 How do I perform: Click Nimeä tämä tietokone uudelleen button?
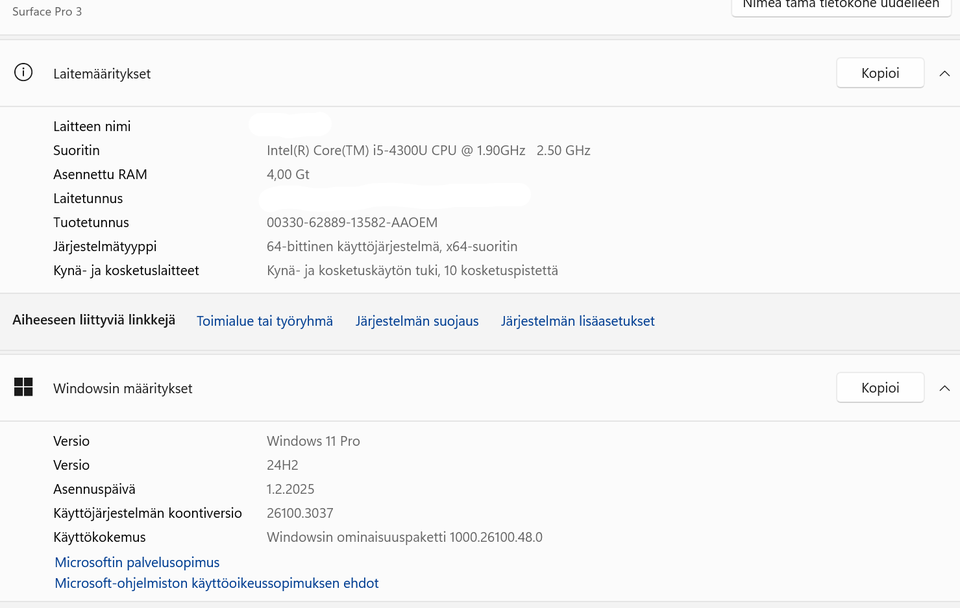(x=841, y=5)
